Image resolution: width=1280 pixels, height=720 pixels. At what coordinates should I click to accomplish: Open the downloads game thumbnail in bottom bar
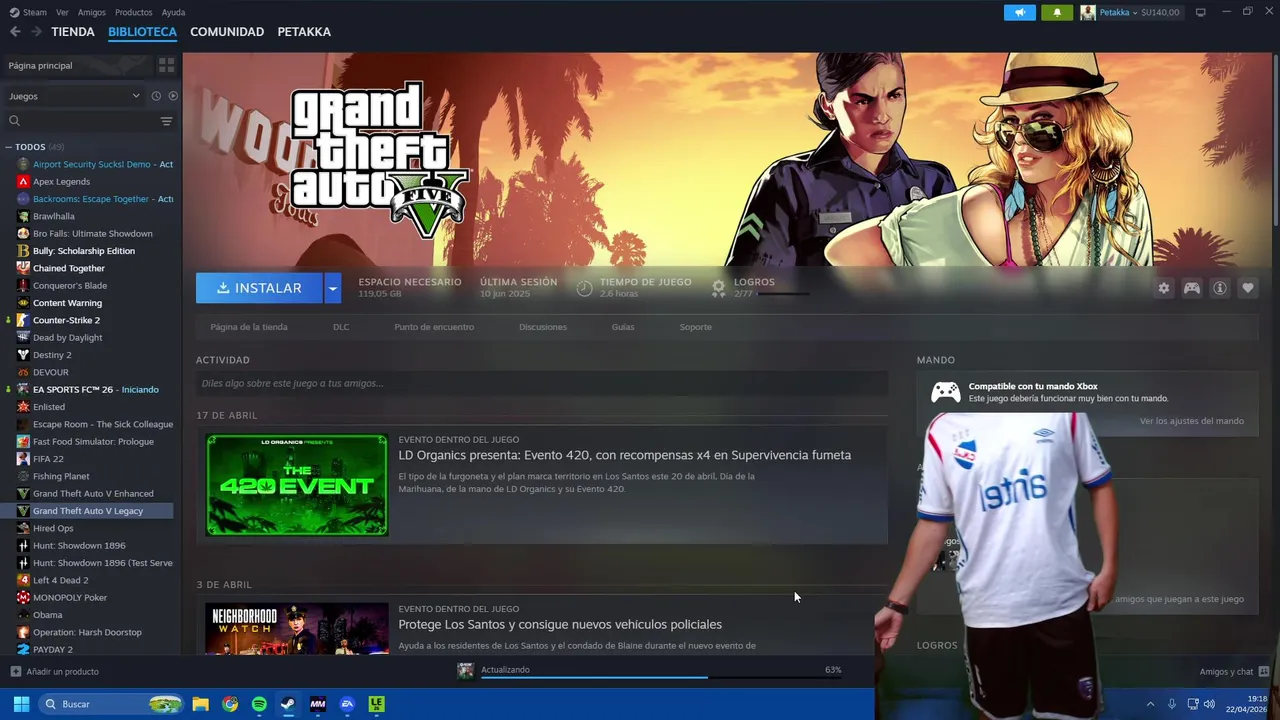[465, 671]
